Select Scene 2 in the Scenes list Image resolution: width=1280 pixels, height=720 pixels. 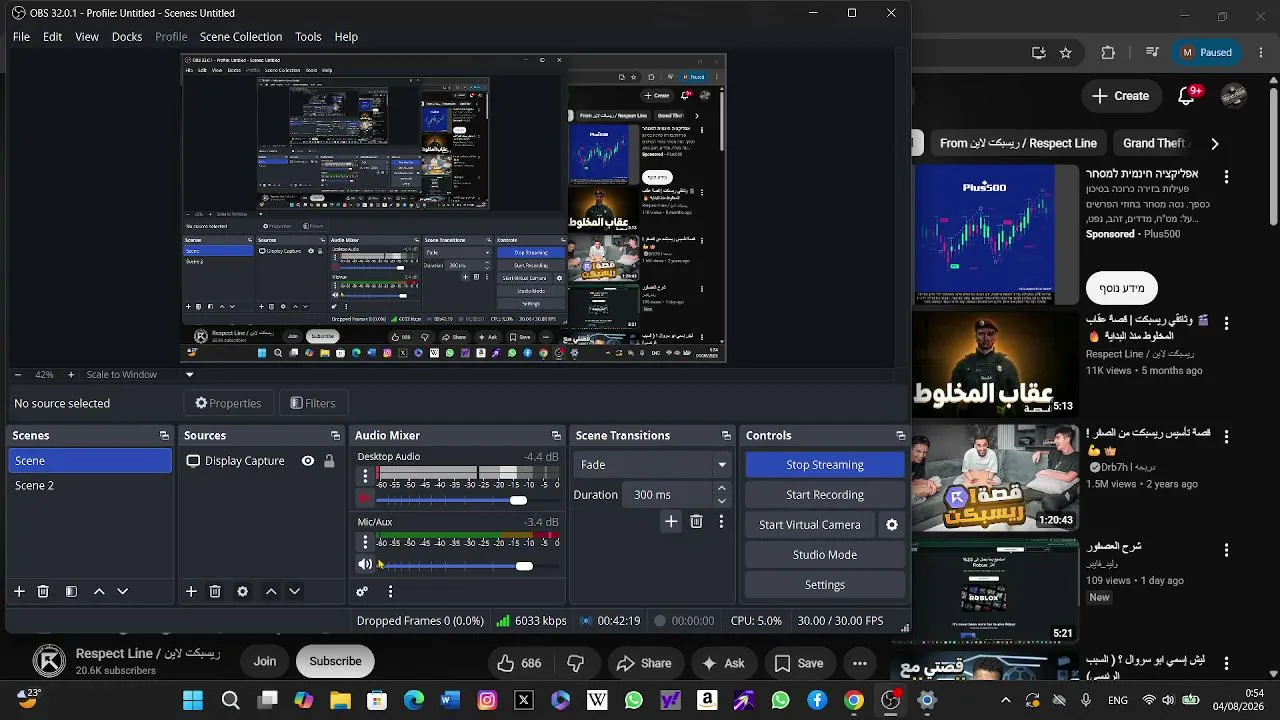coord(90,486)
